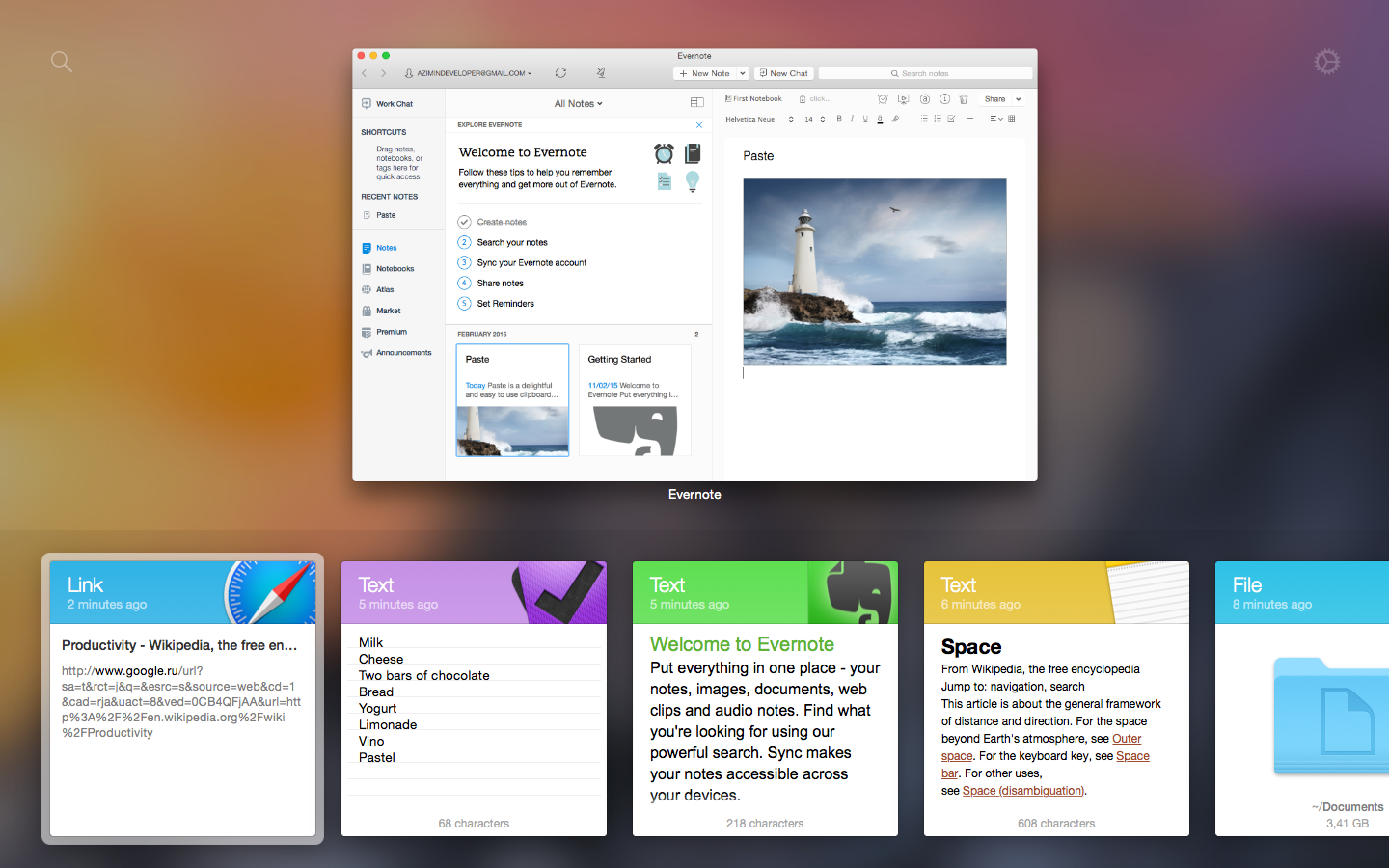This screenshot has width=1389, height=868.
Task: Click the lighthouse image in the Paste note
Action: [874, 271]
